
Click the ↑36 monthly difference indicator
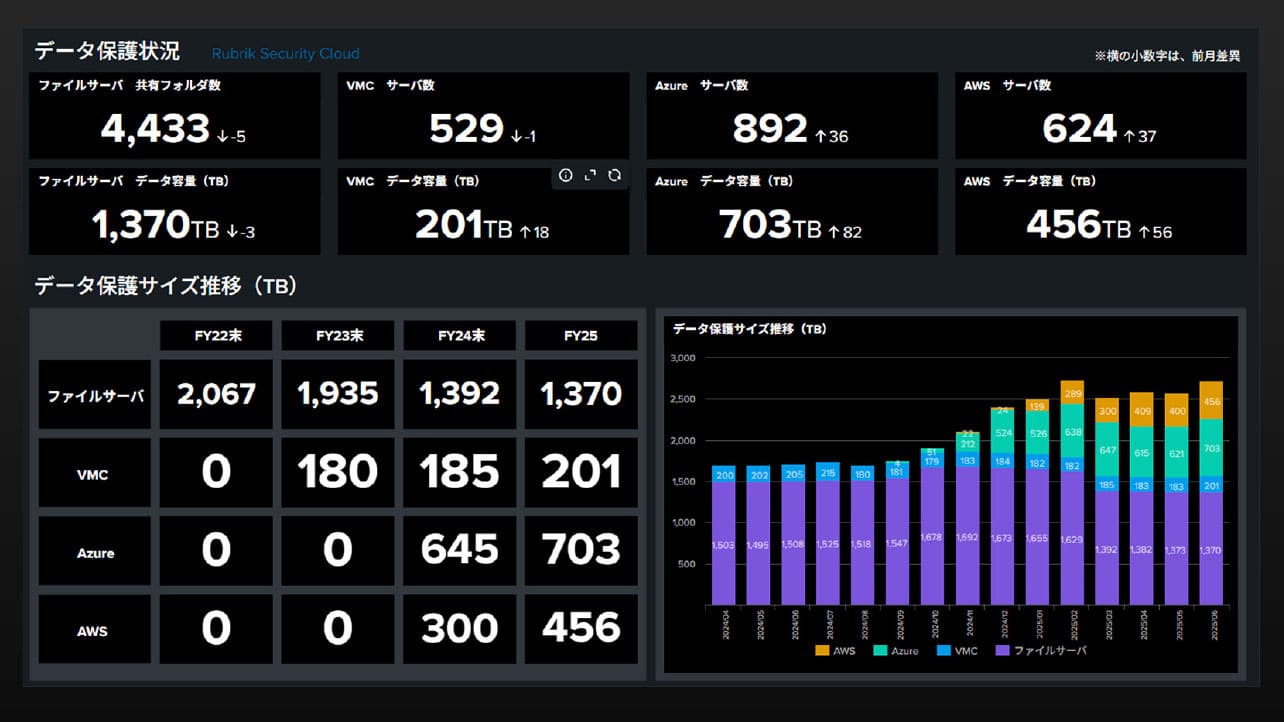(x=832, y=136)
